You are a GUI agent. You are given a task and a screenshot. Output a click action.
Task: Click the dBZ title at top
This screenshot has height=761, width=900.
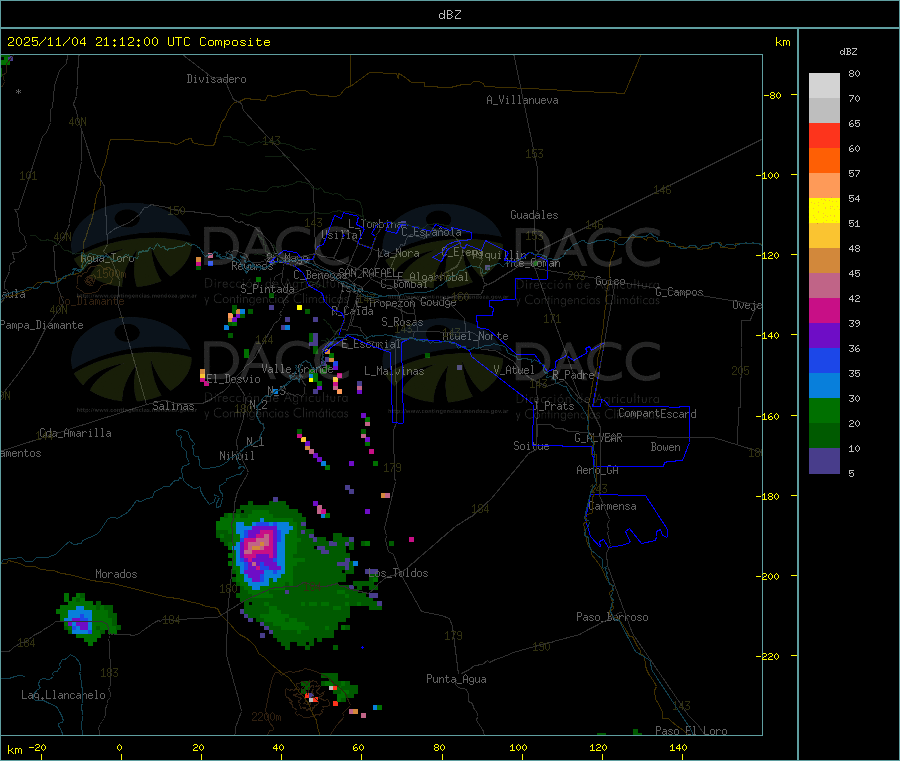point(449,15)
